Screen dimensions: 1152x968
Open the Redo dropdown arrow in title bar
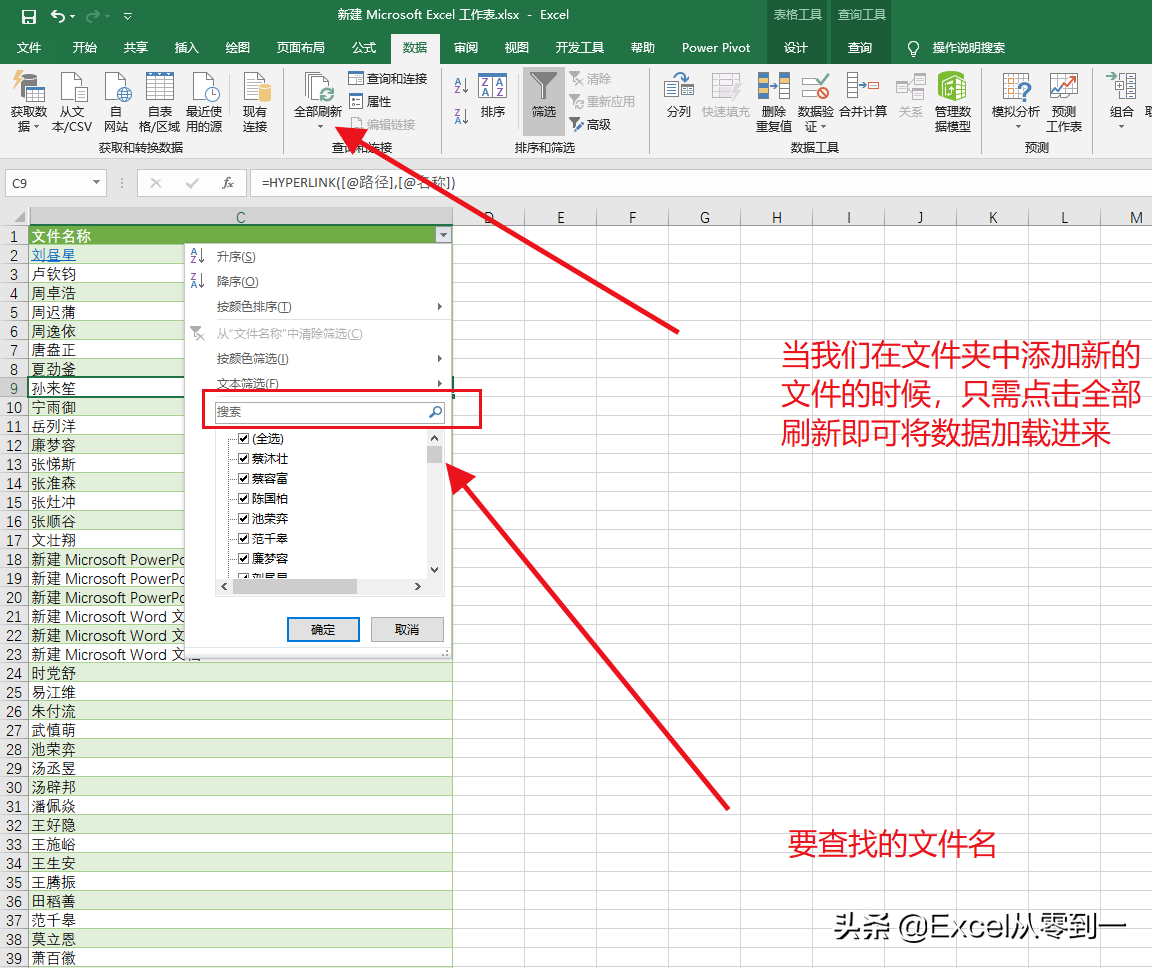[x=107, y=16]
